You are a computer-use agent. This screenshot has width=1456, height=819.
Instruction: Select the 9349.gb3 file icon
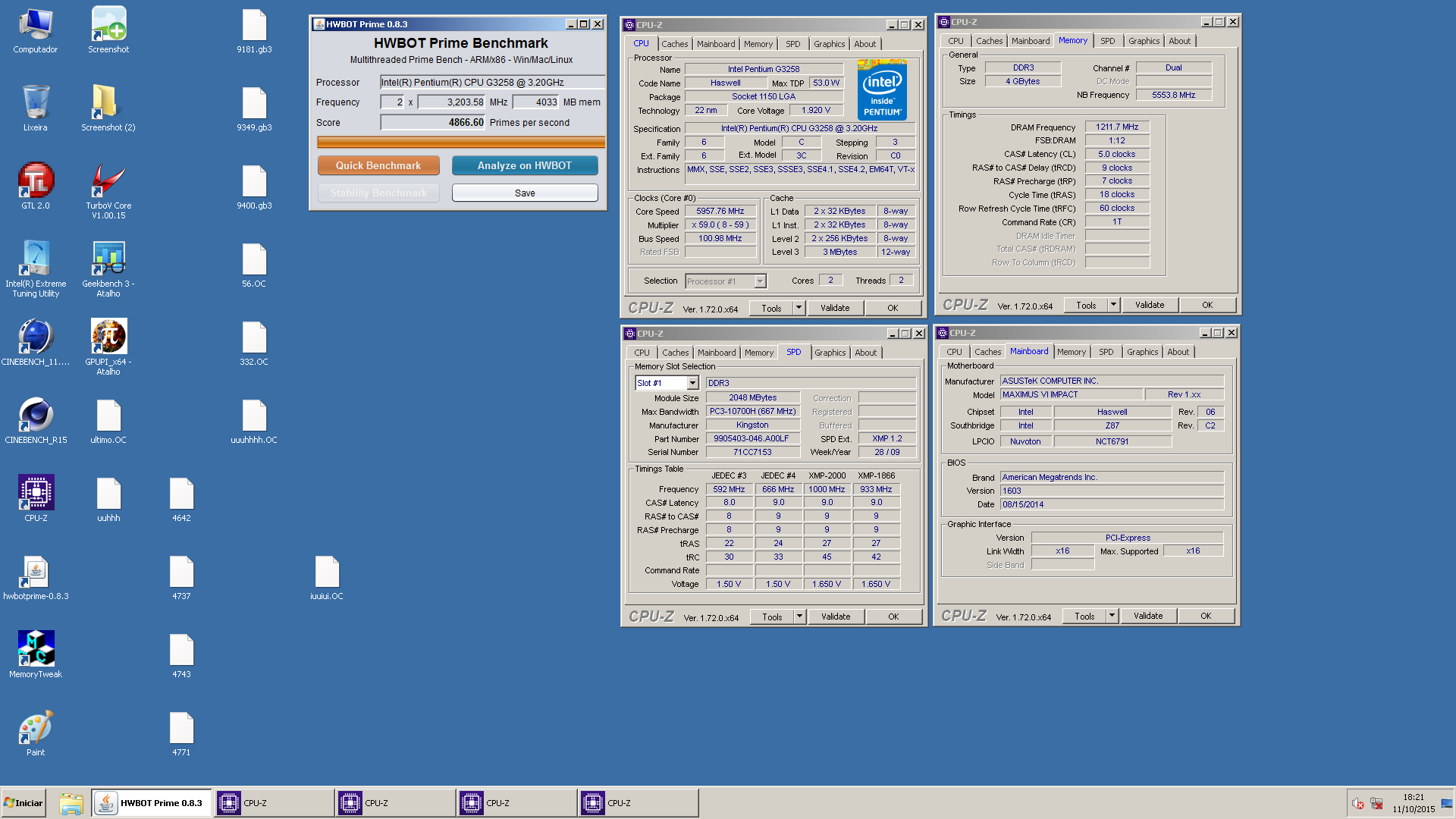(x=254, y=108)
